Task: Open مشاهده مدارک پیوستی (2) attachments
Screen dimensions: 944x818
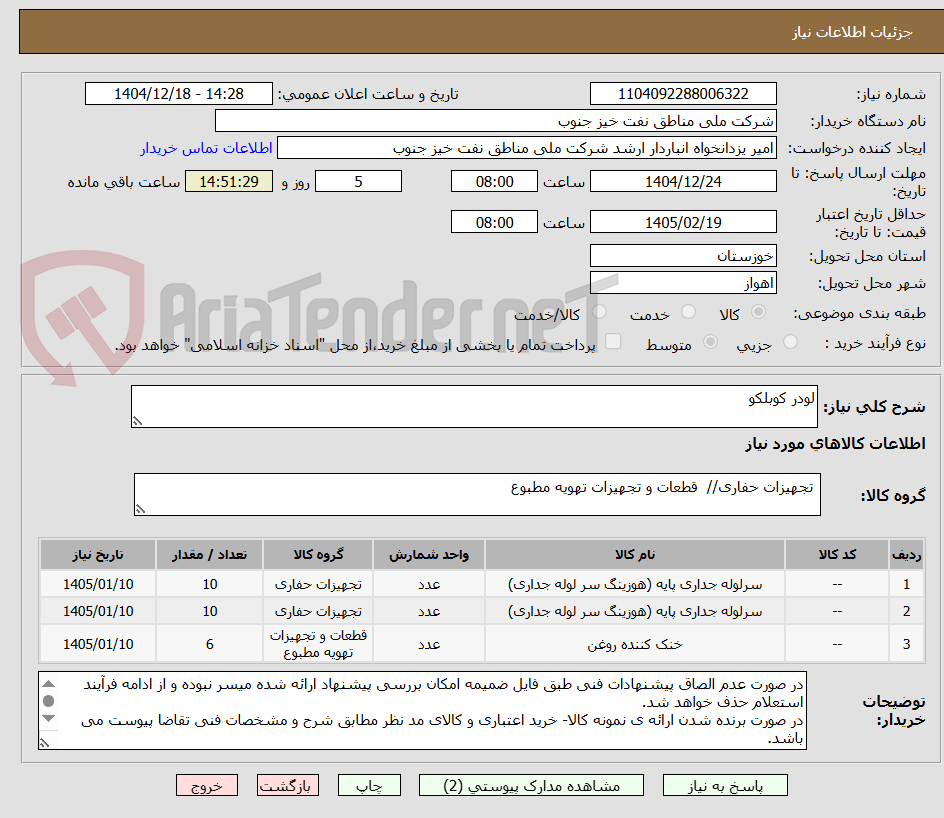Action: [531, 785]
